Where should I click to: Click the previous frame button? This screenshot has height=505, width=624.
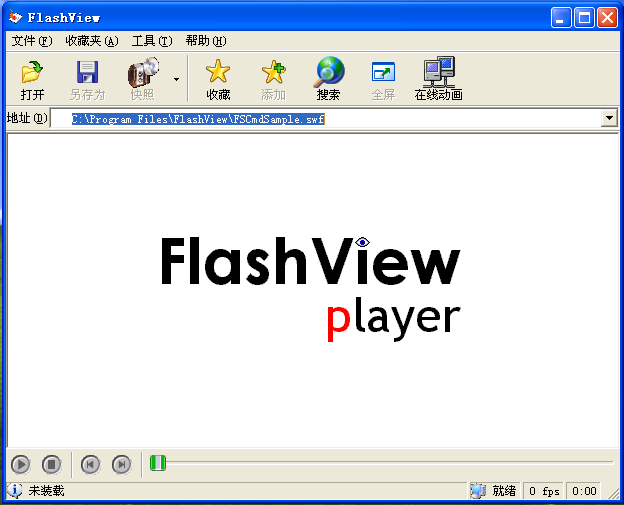(x=90, y=464)
